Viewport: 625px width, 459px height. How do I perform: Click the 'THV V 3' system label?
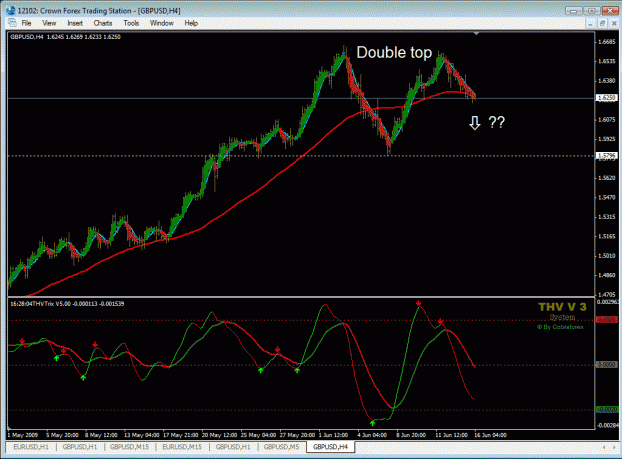pyautogui.click(x=562, y=307)
